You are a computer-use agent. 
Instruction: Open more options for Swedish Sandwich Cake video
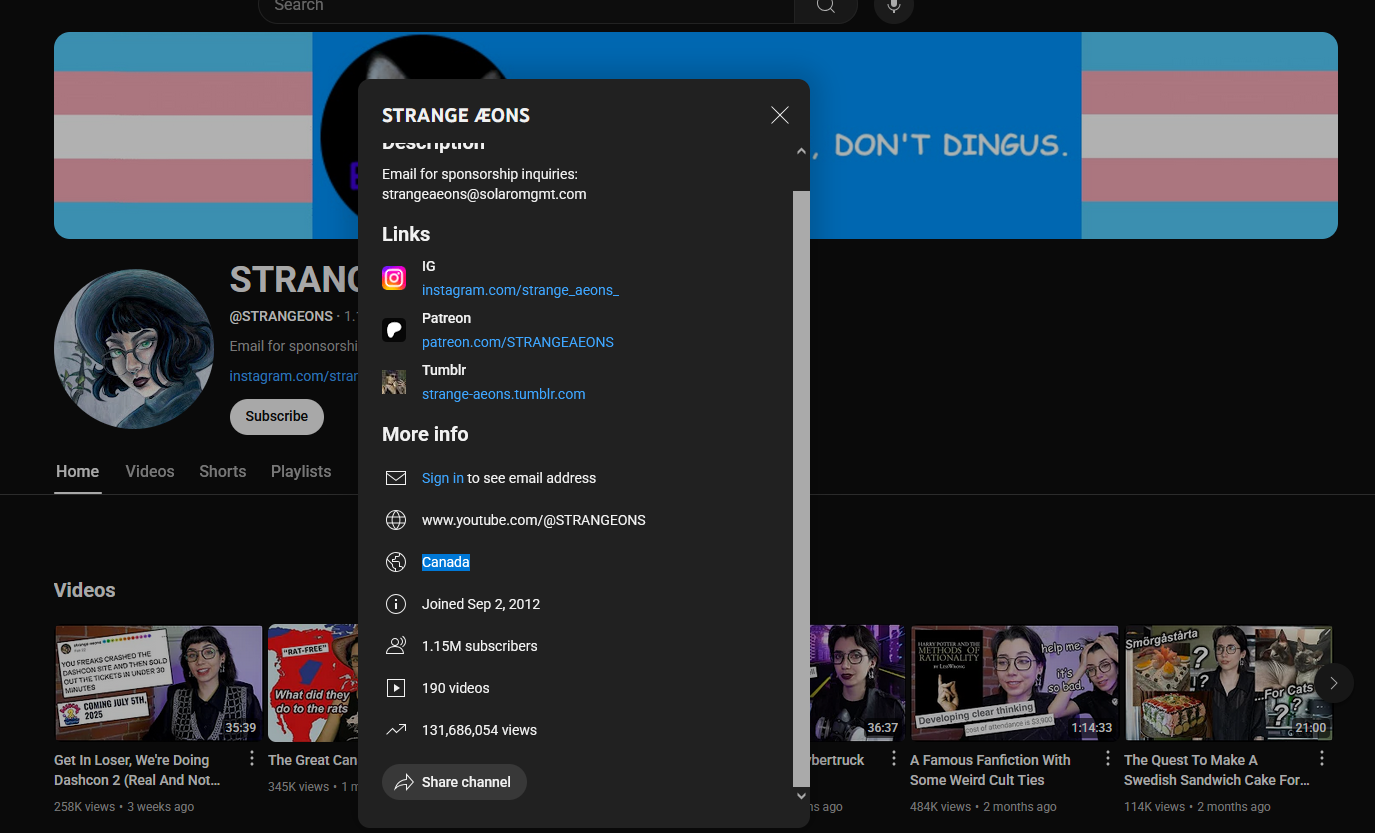click(1322, 759)
